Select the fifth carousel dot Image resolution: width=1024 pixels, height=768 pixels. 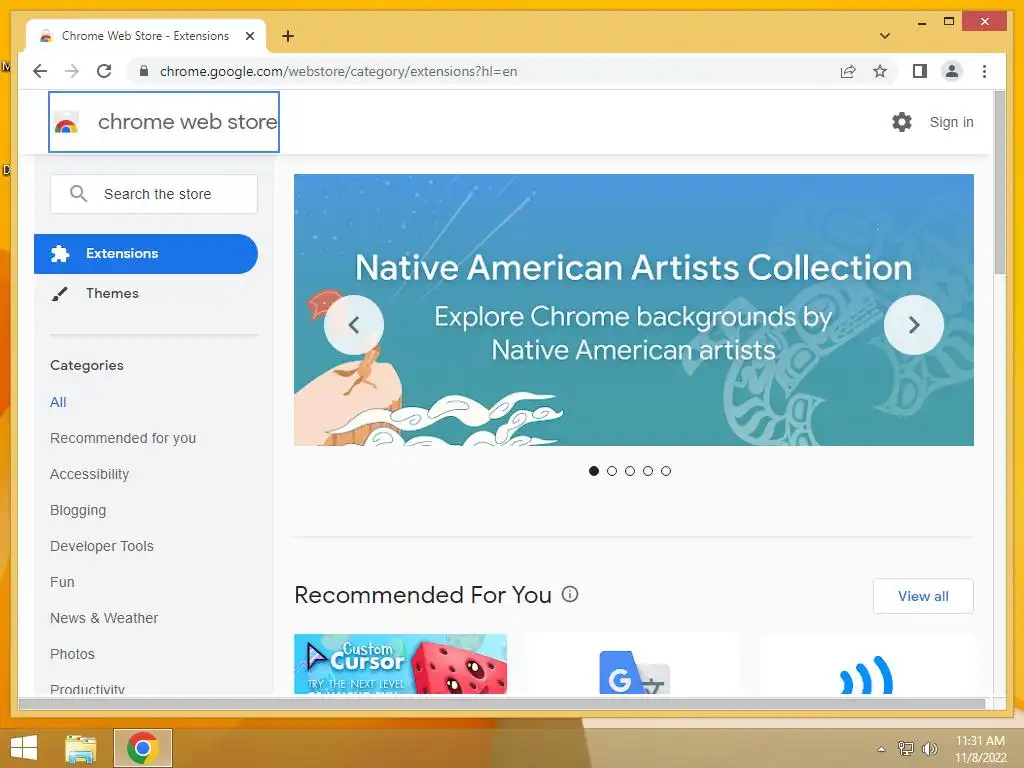[665, 471]
